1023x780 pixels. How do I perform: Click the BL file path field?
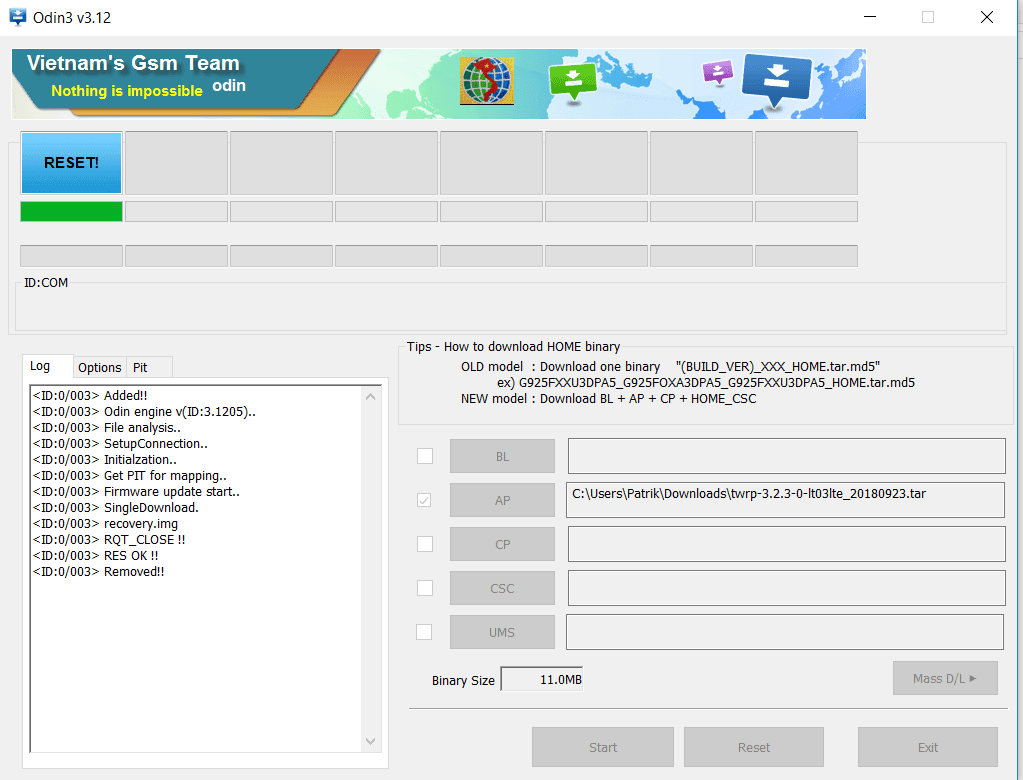(786, 456)
